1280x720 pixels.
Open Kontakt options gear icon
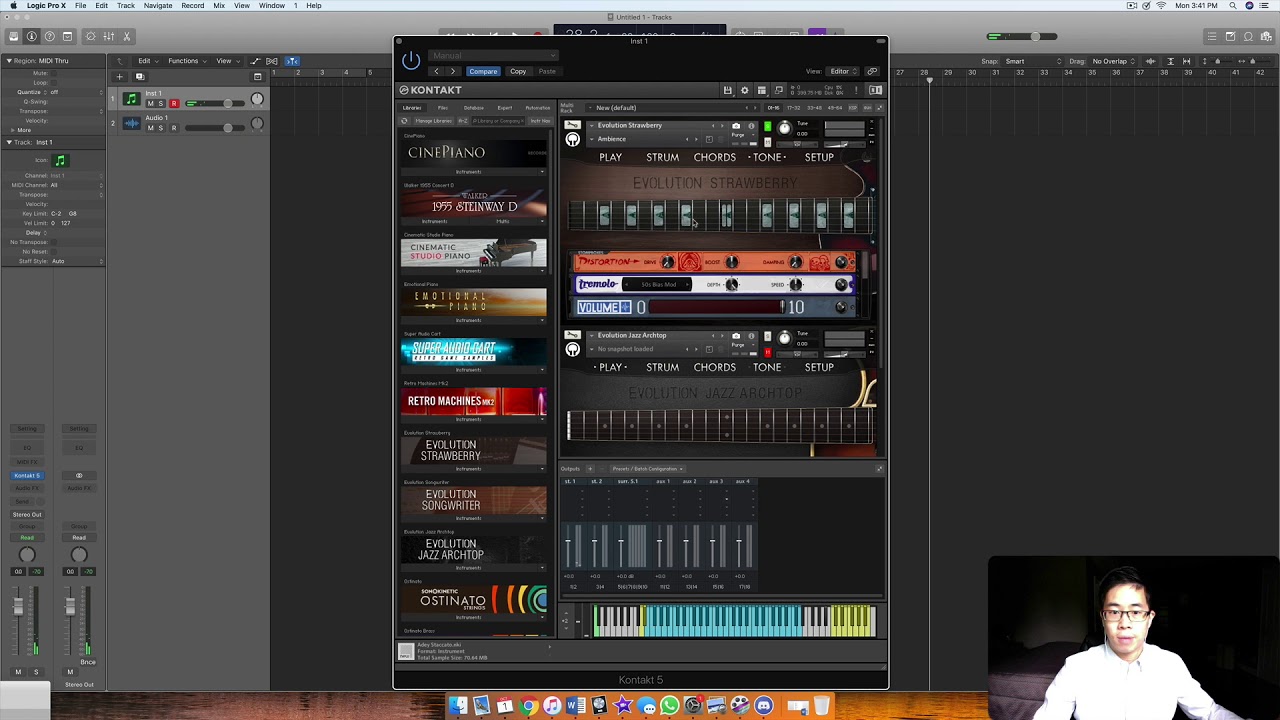(744, 90)
